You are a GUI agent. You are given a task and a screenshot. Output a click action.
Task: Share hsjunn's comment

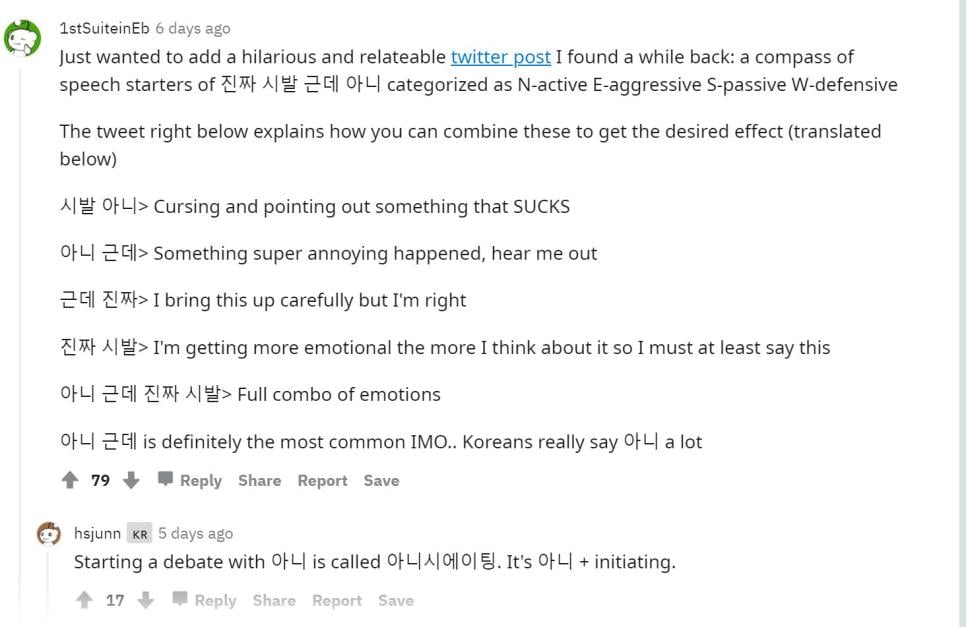pos(274,600)
